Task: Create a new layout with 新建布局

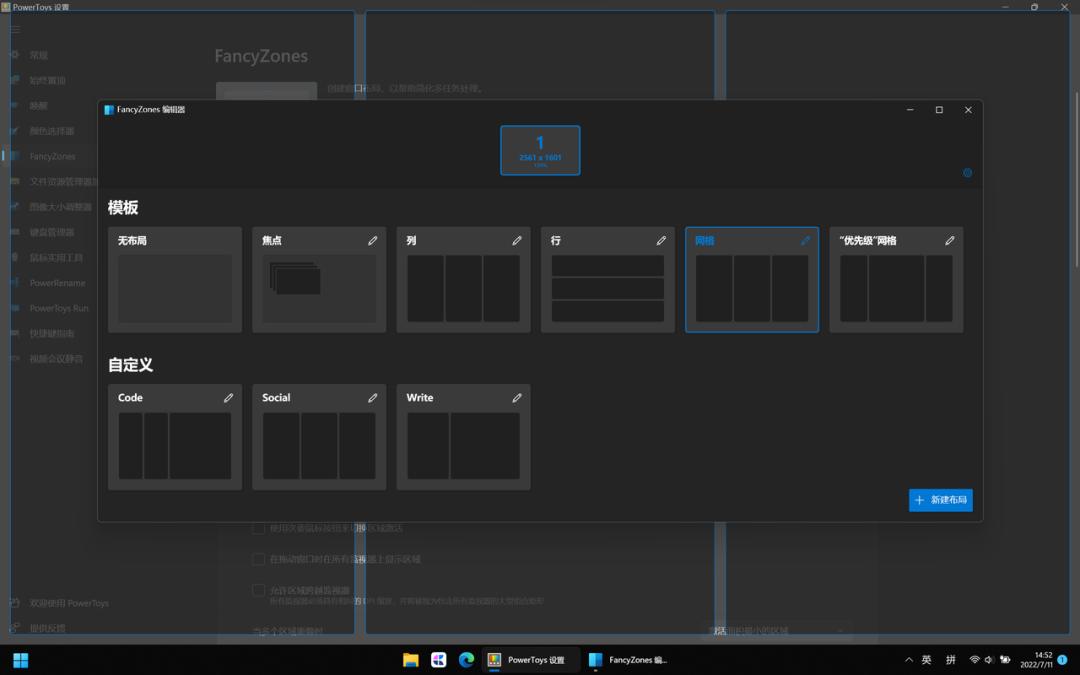Action: pos(941,500)
